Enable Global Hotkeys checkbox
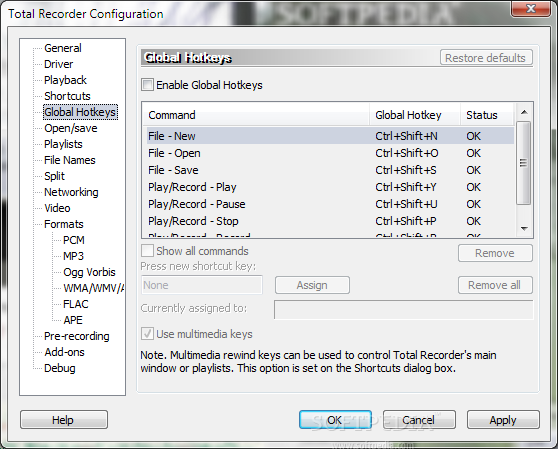Viewport: 558px width, 449px height. coord(147,85)
